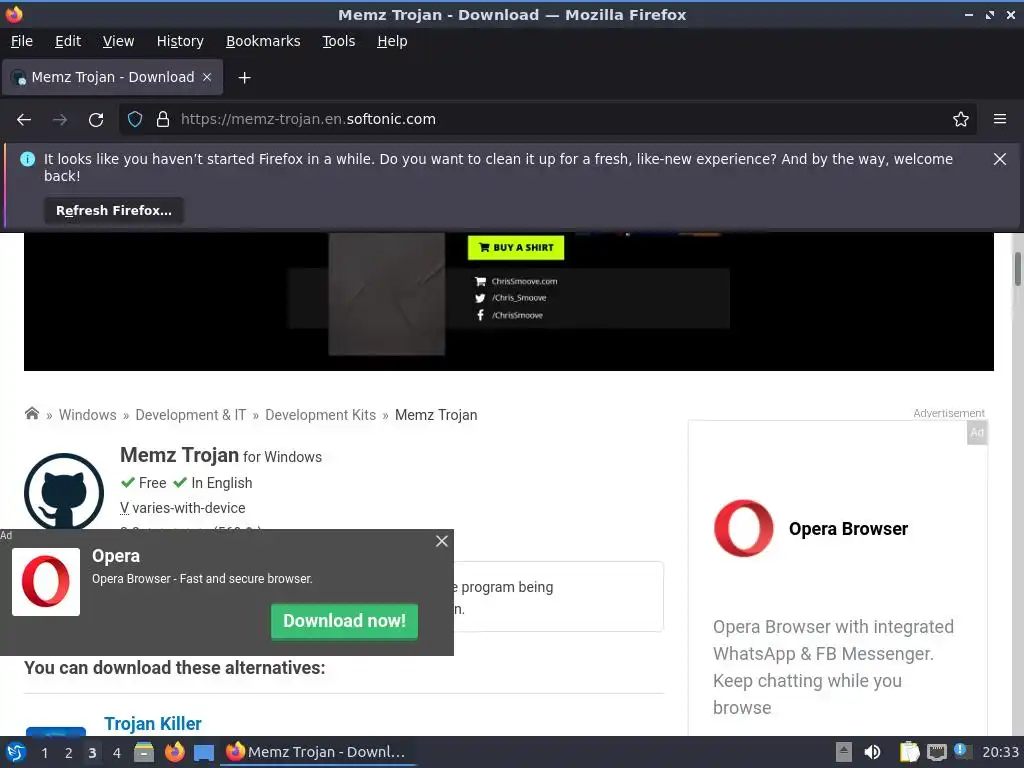The width and height of the screenshot is (1024, 768).
Task: Open the Development & IT breadcrumb link
Action: click(x=191, y=415)
